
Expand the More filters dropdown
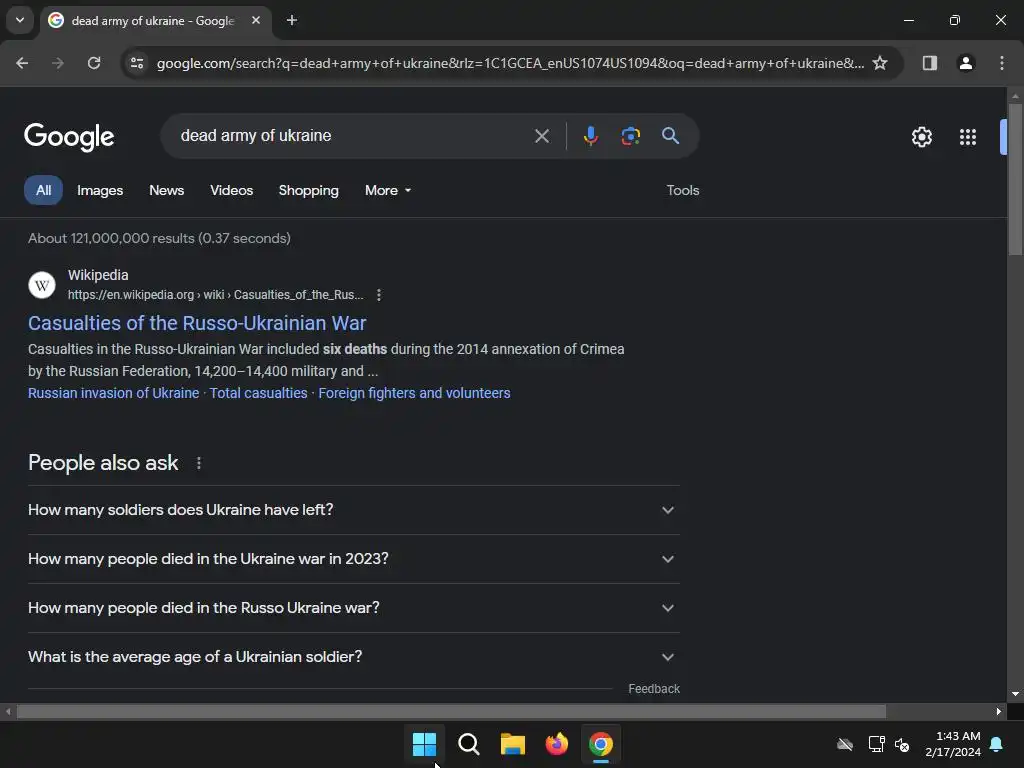(x=388, y=190)
